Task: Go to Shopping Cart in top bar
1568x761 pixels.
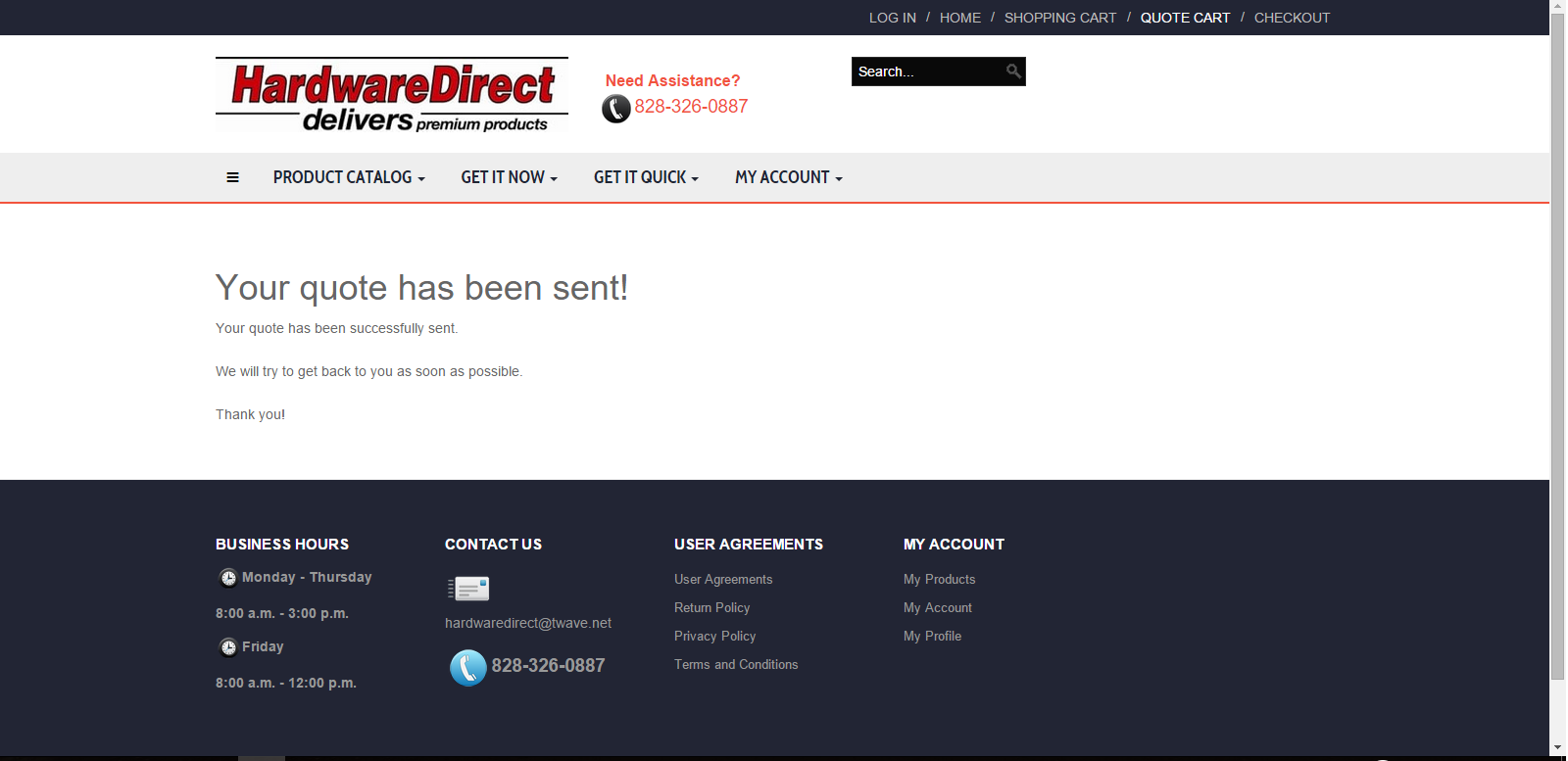Action: [x=1060, y=18]
